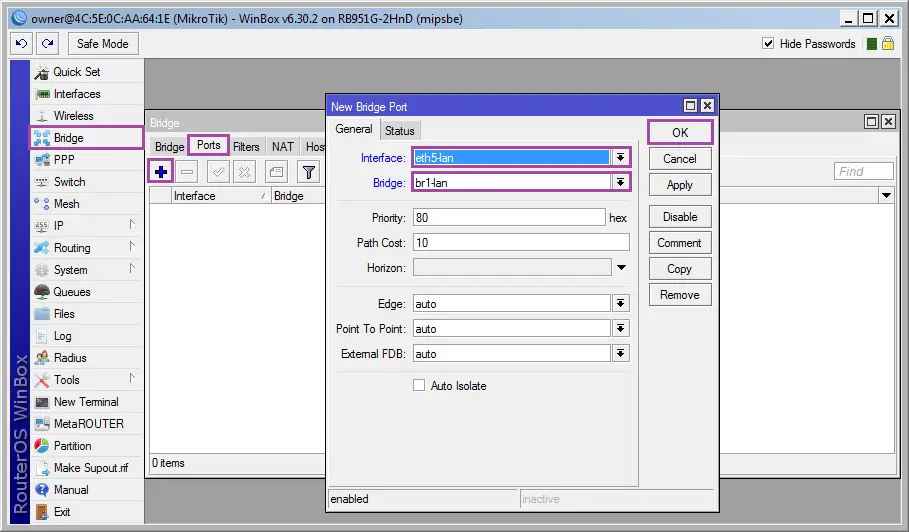
Task: Enable the Auto Isolate checkbox
Action: (x=419, y=385)
